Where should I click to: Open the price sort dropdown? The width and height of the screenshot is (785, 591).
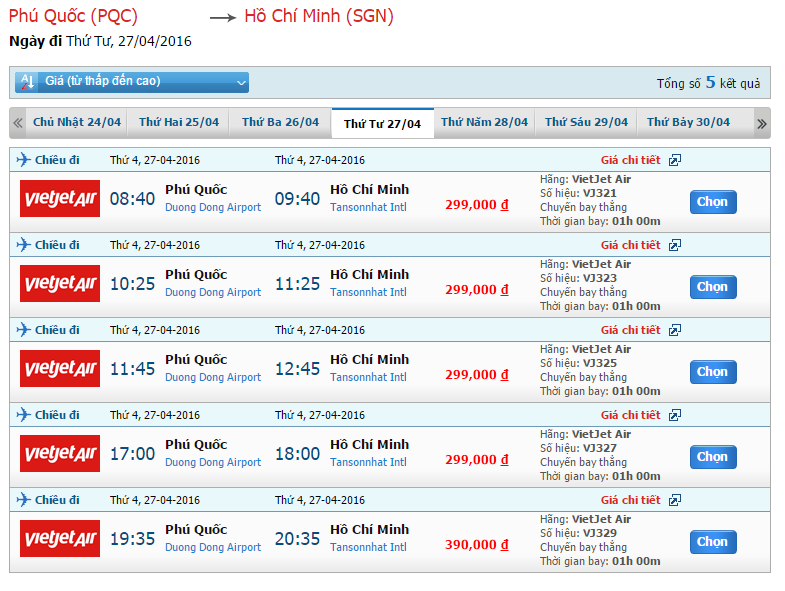(132, 82)
